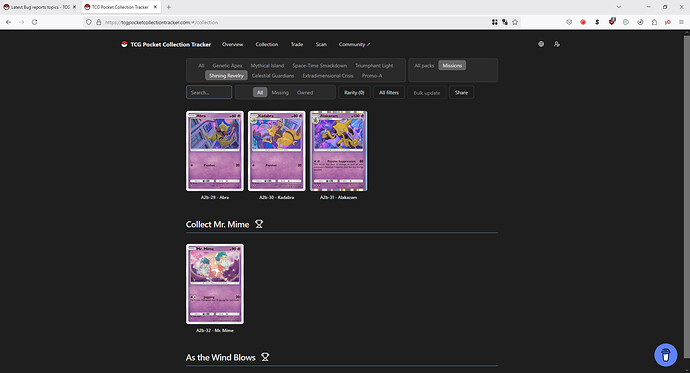Select the Extradimensional Crisis expansion

click(328, 76)
